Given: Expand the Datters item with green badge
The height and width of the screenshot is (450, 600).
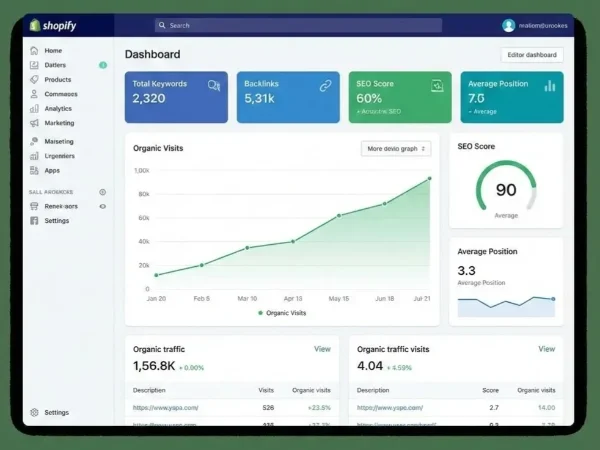Looking at the screenshot, I should pos(55,65).
